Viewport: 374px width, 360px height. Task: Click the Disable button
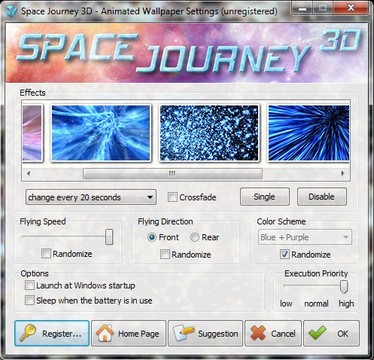322,197
